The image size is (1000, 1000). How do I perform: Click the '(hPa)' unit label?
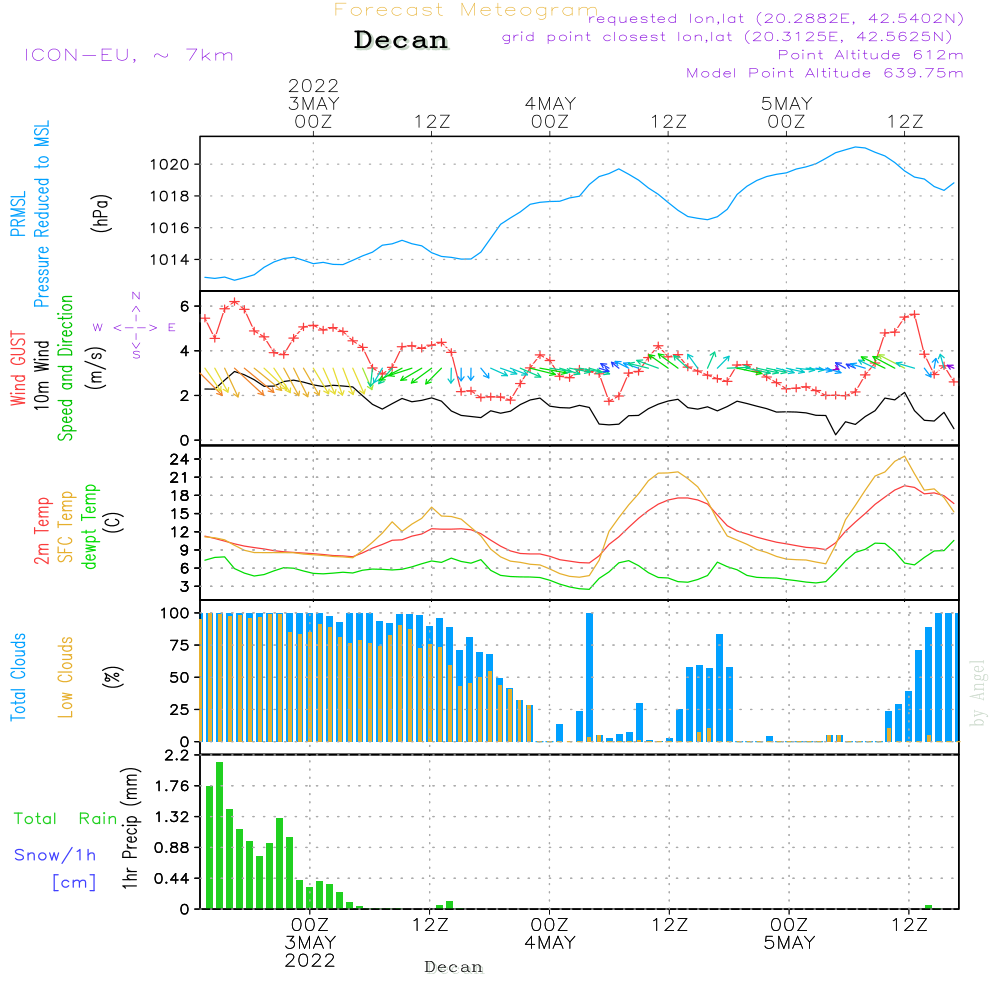click(101, 213)
